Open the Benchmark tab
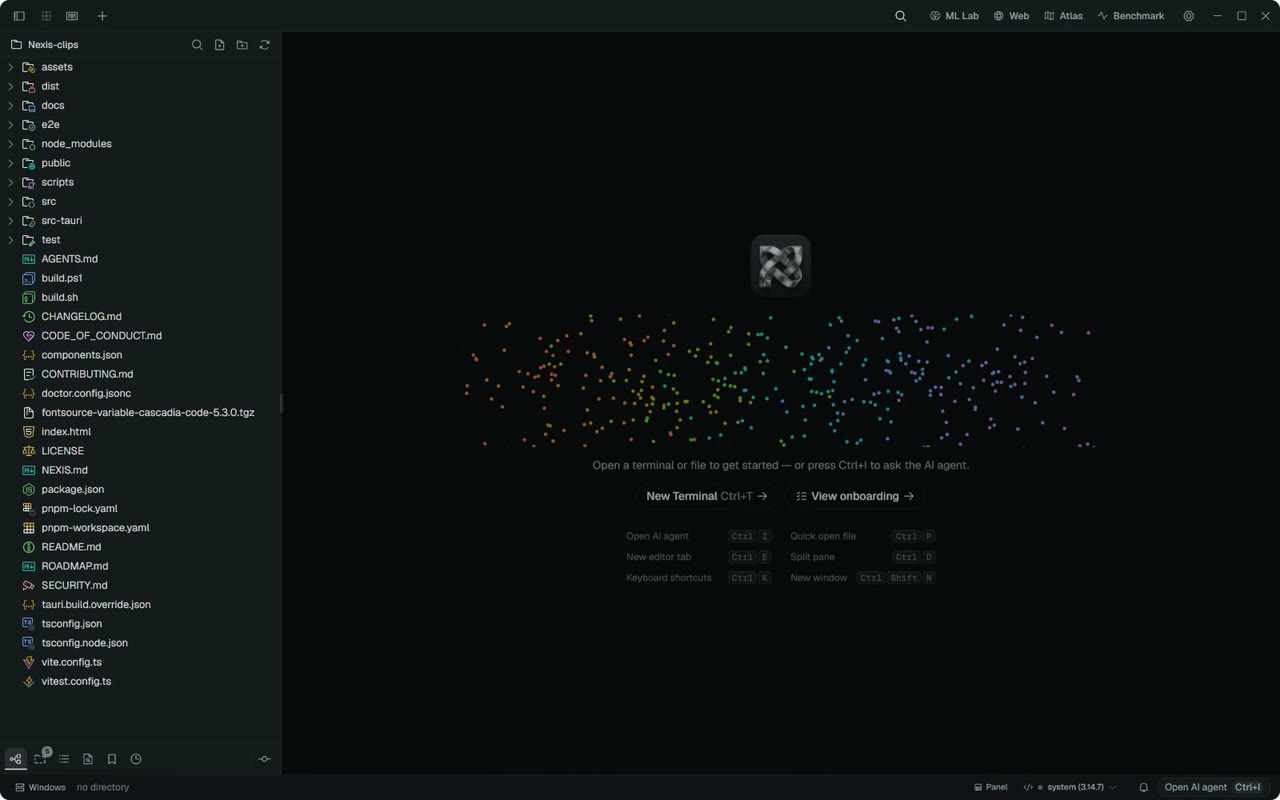1280x800 pixels. 1131,16
